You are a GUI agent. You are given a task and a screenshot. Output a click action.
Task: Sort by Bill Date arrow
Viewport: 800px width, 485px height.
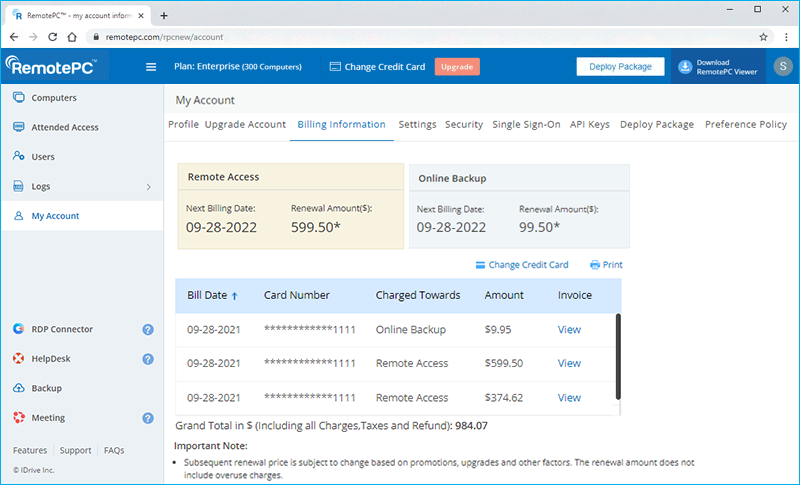(x=235, y=296)
